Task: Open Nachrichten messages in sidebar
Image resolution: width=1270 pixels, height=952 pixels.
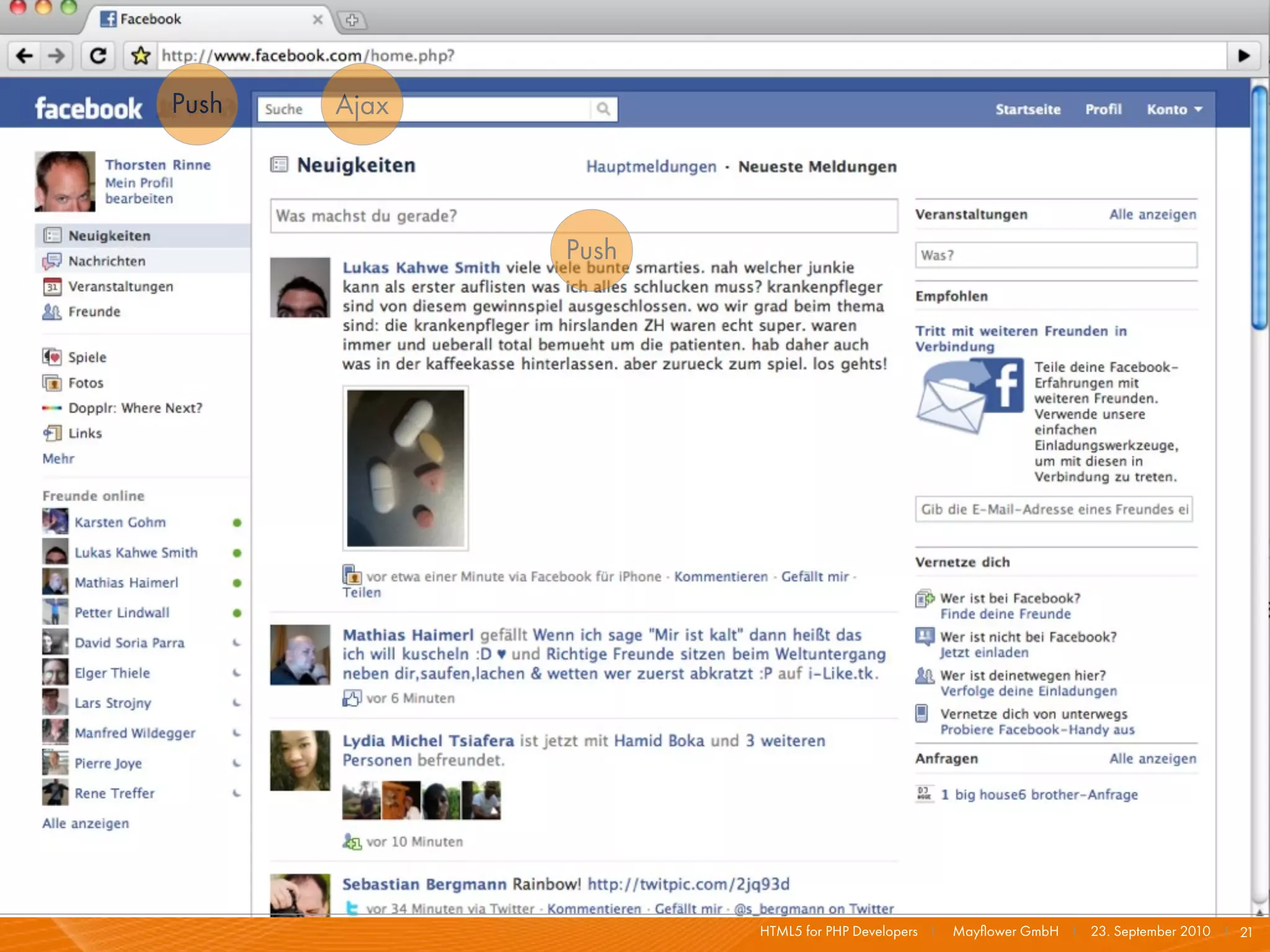Action: click(x=107, y=261)
